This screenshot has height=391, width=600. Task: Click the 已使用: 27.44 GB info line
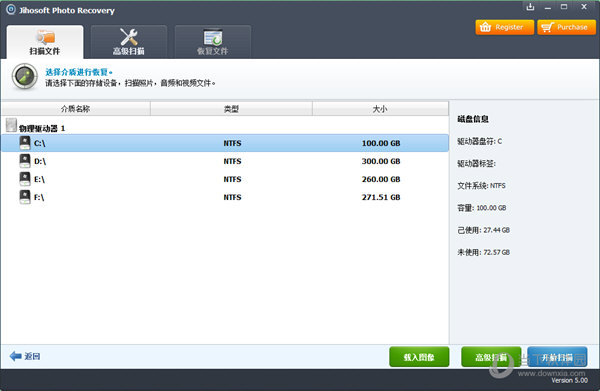(x=484, y=230)
